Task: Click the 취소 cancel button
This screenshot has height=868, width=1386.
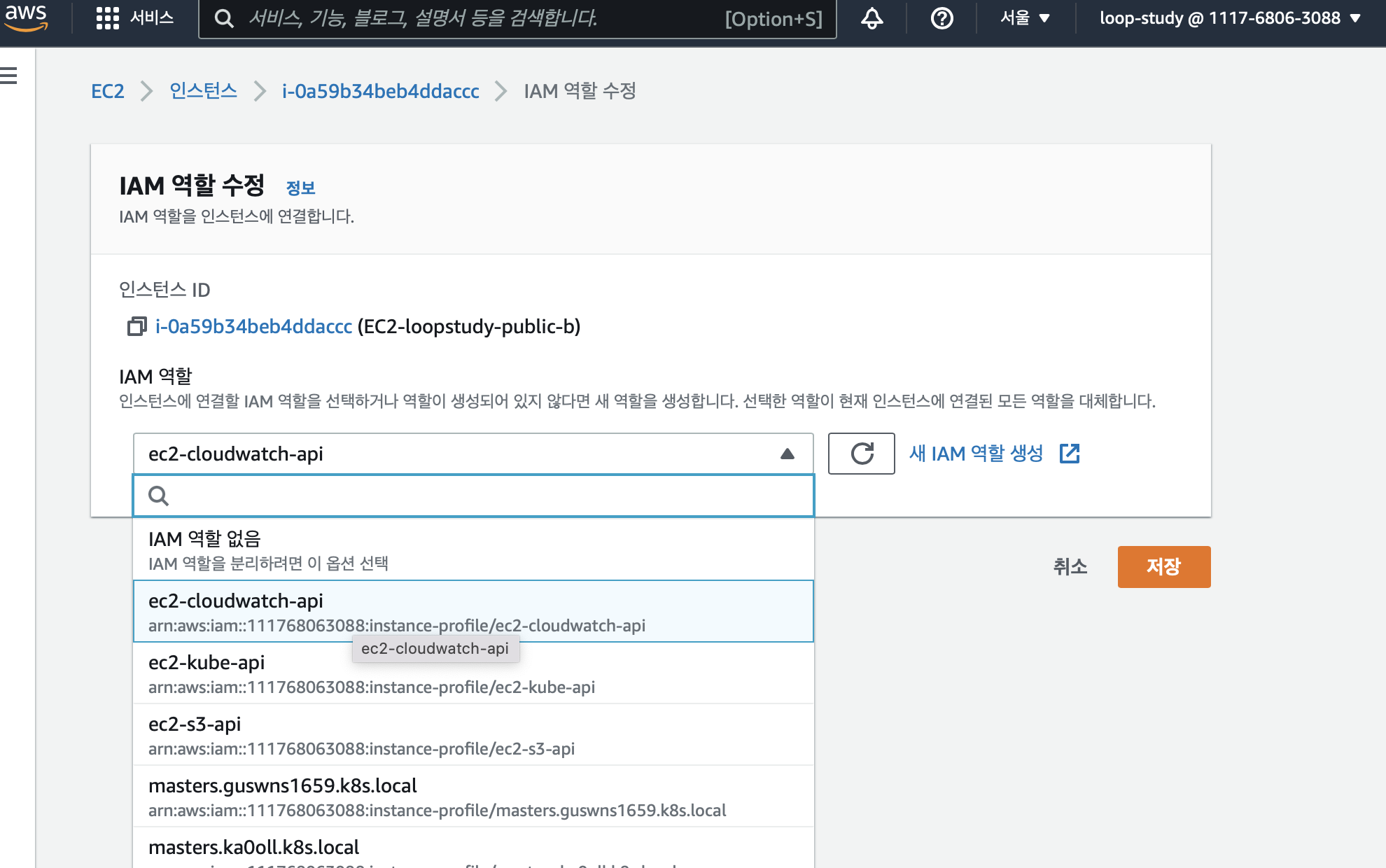Action: [1070, 566]
